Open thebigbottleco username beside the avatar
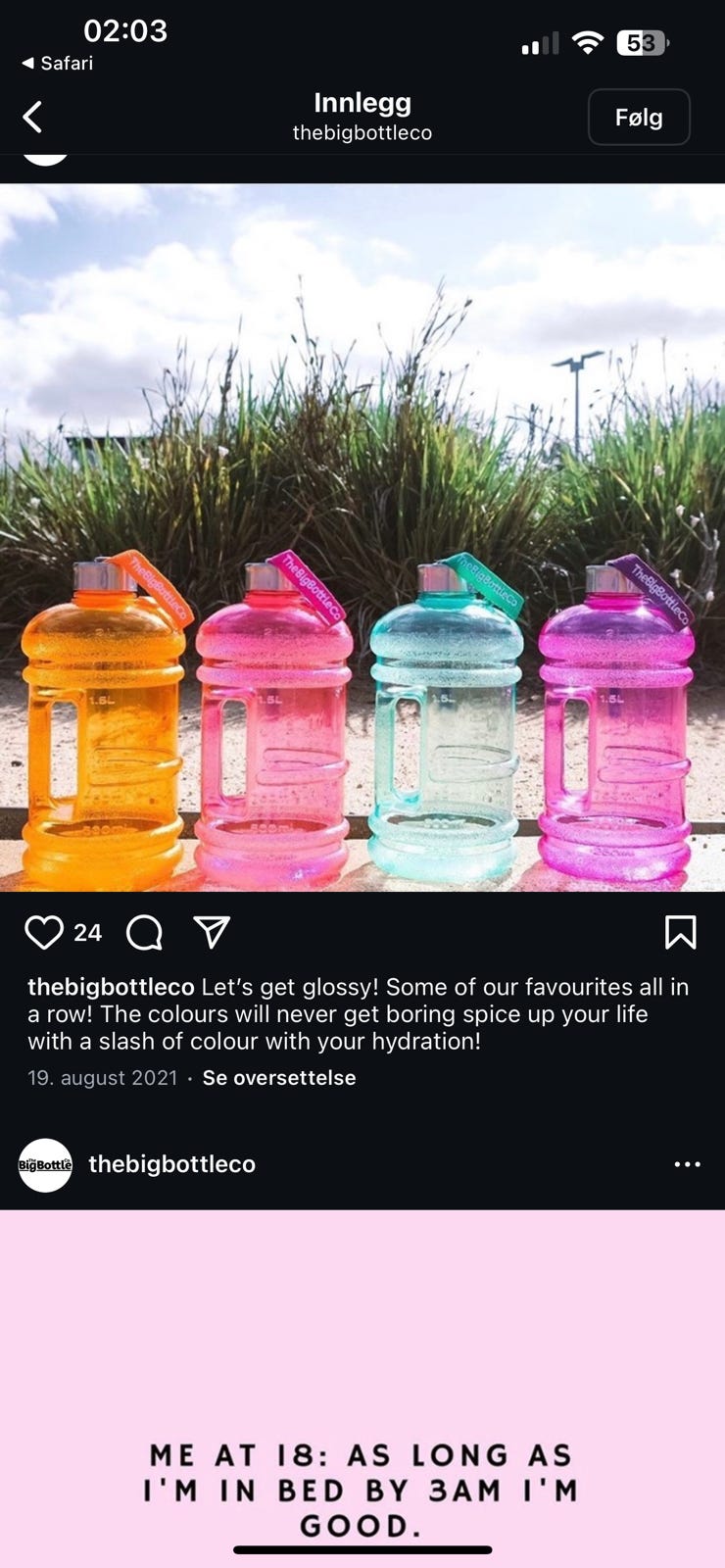Image resolution: width=725 pixels, height=1568 pixels. pyautogui.click(x=171, y=1164)
